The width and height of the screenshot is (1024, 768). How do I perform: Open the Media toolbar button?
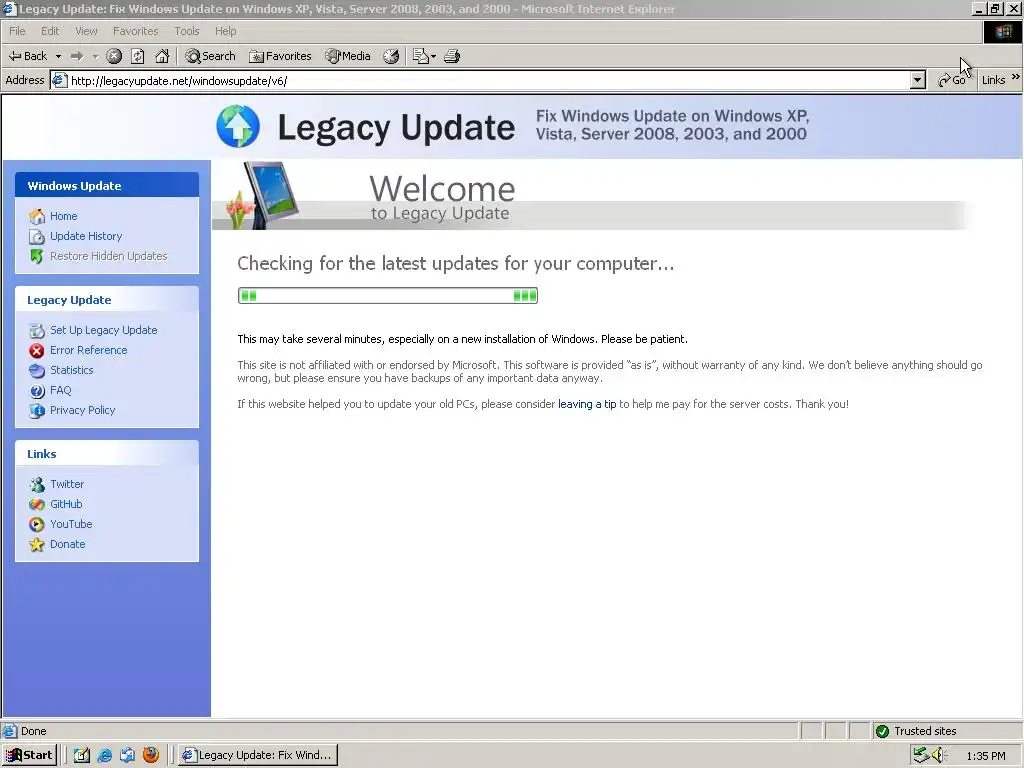348,56
